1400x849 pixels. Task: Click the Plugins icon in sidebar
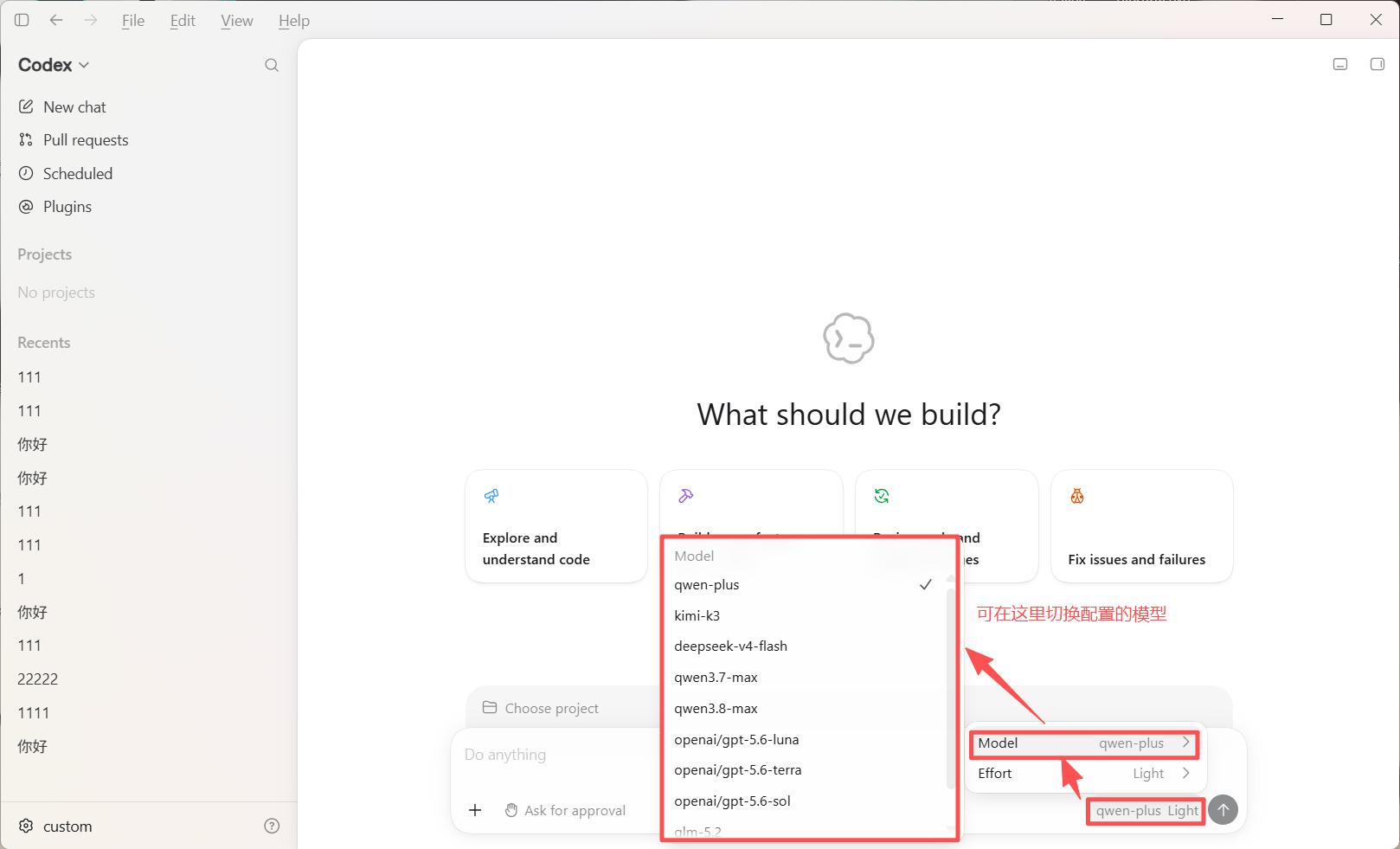click(26, 206)
